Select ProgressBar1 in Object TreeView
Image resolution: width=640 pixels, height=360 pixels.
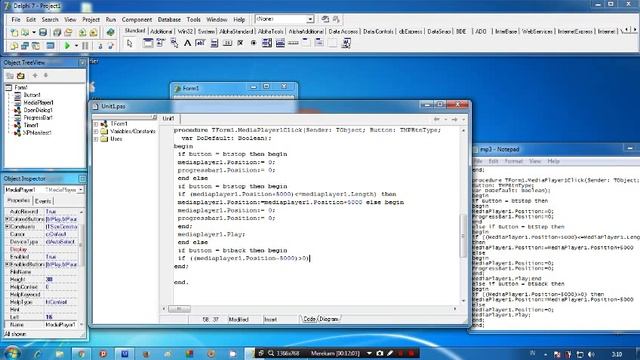click(x=38, y=118)
